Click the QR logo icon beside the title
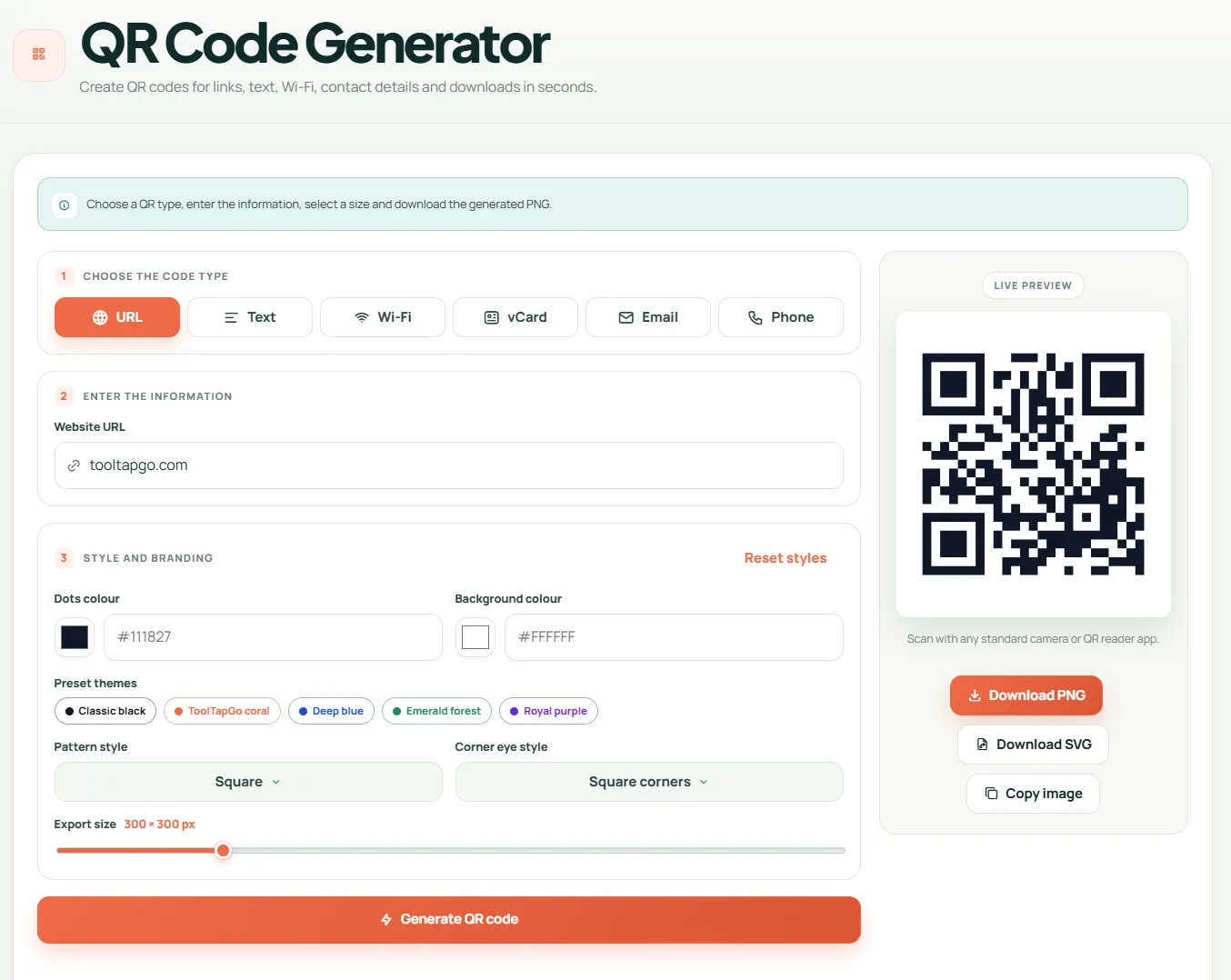The image size is (1231, 980). click(39, 55)
